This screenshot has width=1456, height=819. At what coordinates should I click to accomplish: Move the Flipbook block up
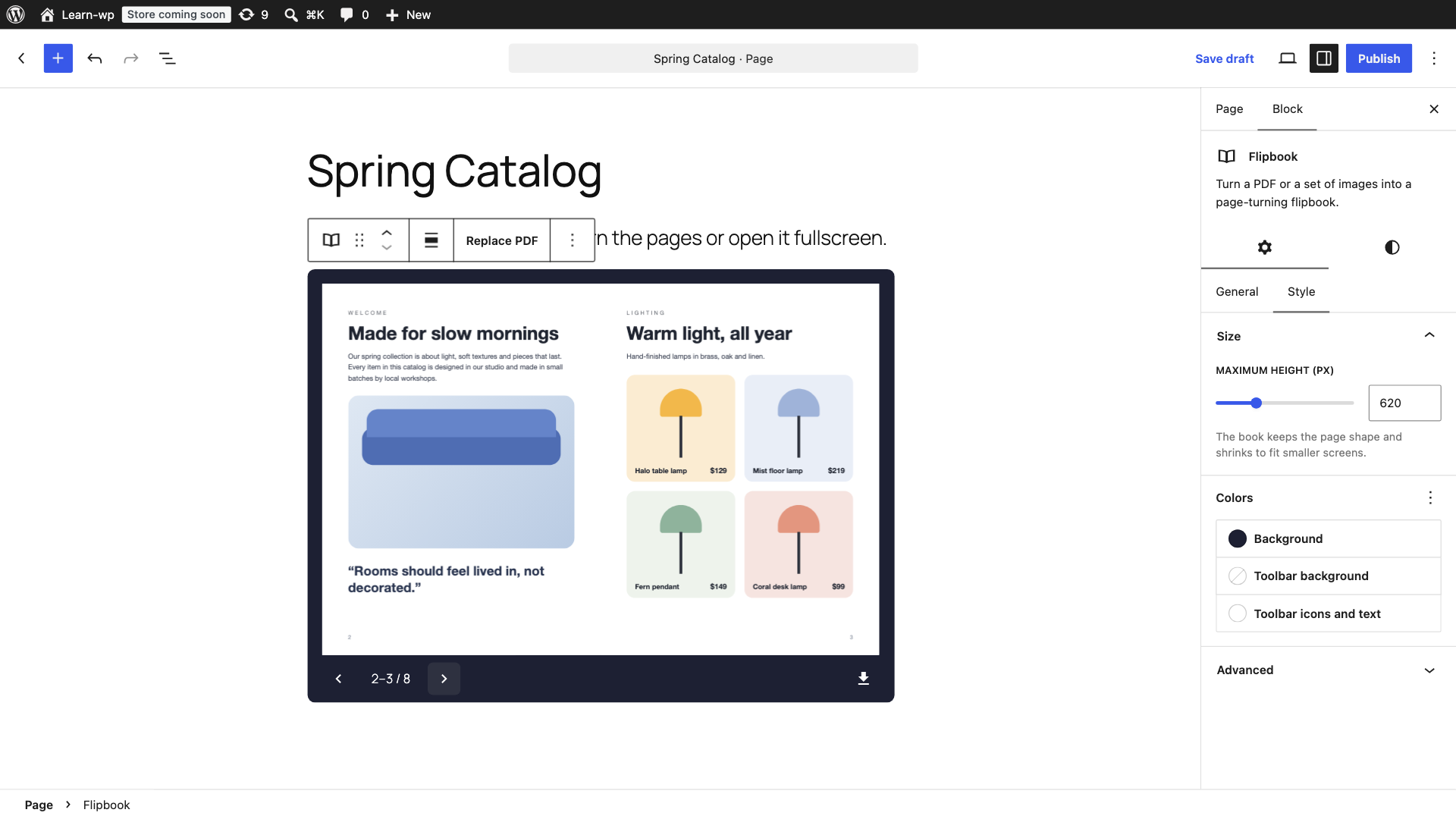tap(387, 233)
